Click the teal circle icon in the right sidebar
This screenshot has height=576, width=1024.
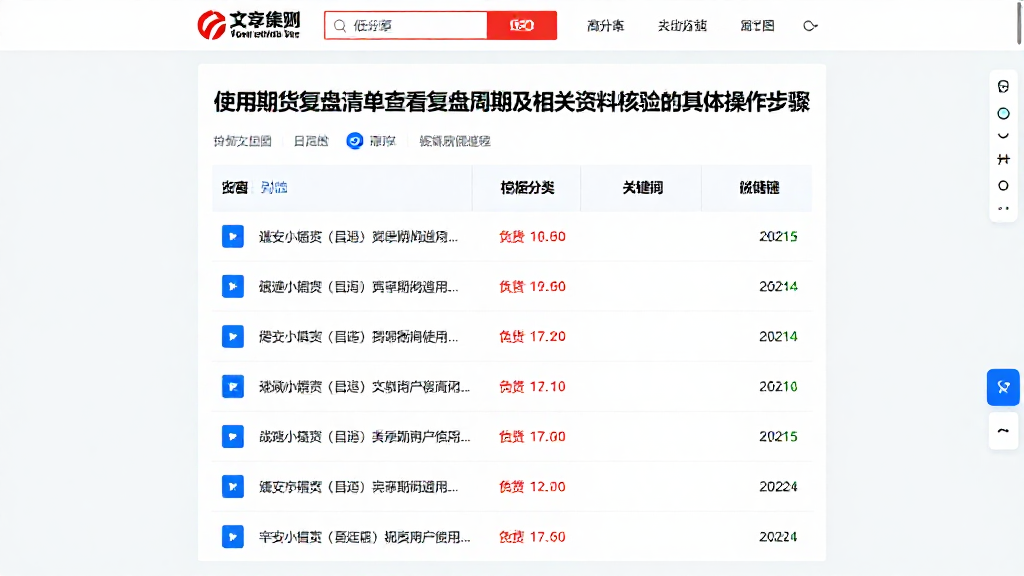[x=1004, y=114]
